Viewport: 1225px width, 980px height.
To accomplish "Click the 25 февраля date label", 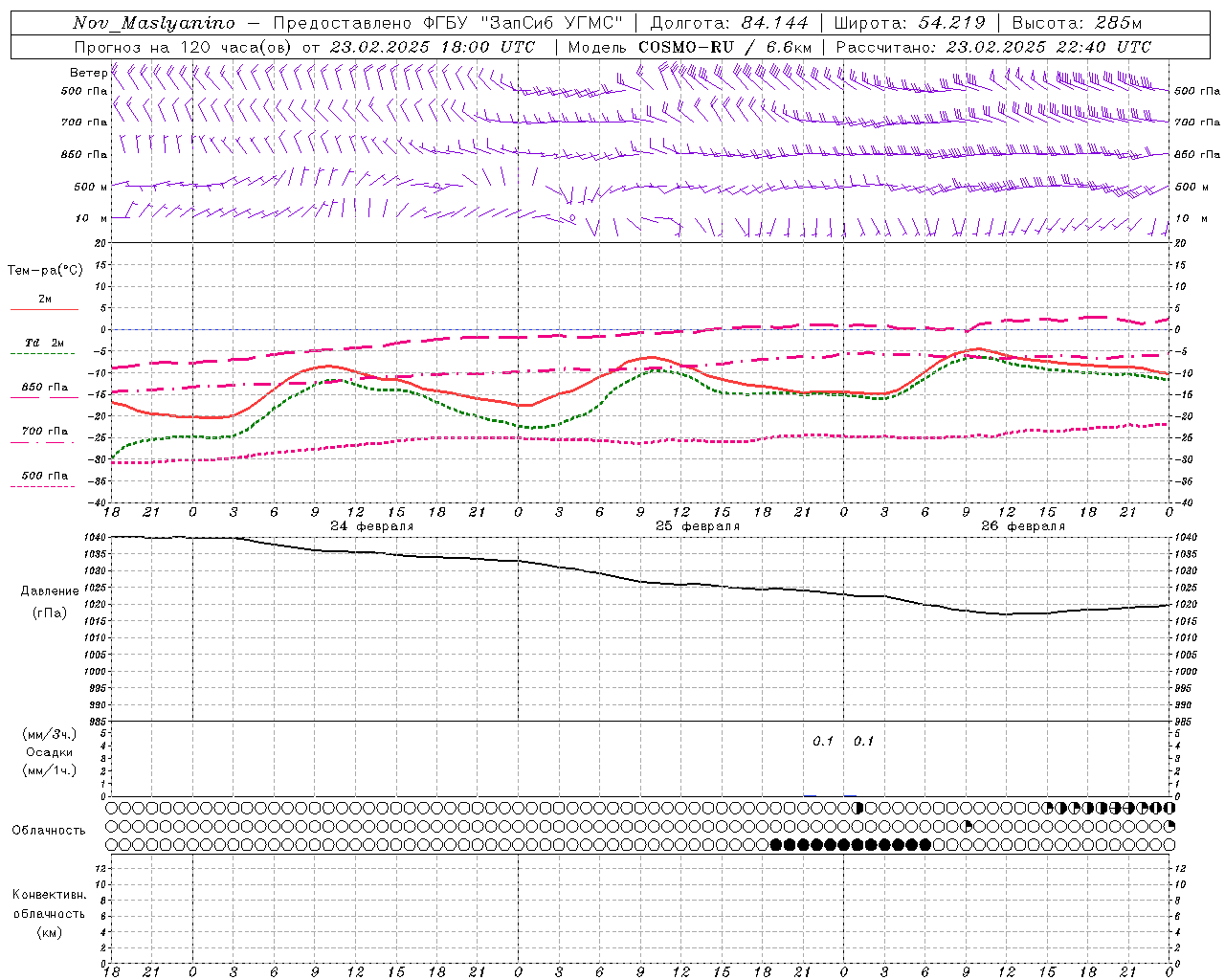I will [x=698, y=526].
